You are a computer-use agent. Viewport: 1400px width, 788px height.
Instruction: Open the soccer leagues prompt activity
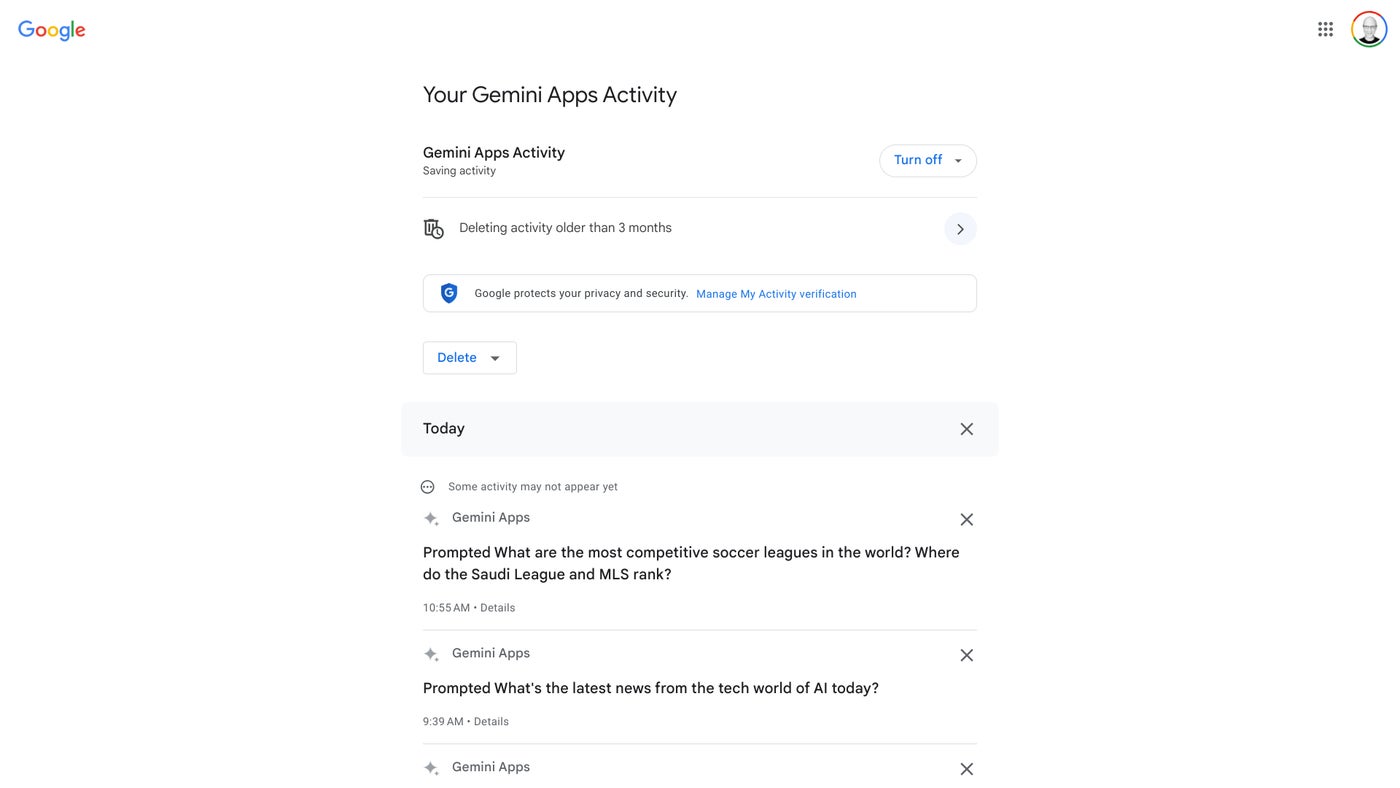click(691, 563)
